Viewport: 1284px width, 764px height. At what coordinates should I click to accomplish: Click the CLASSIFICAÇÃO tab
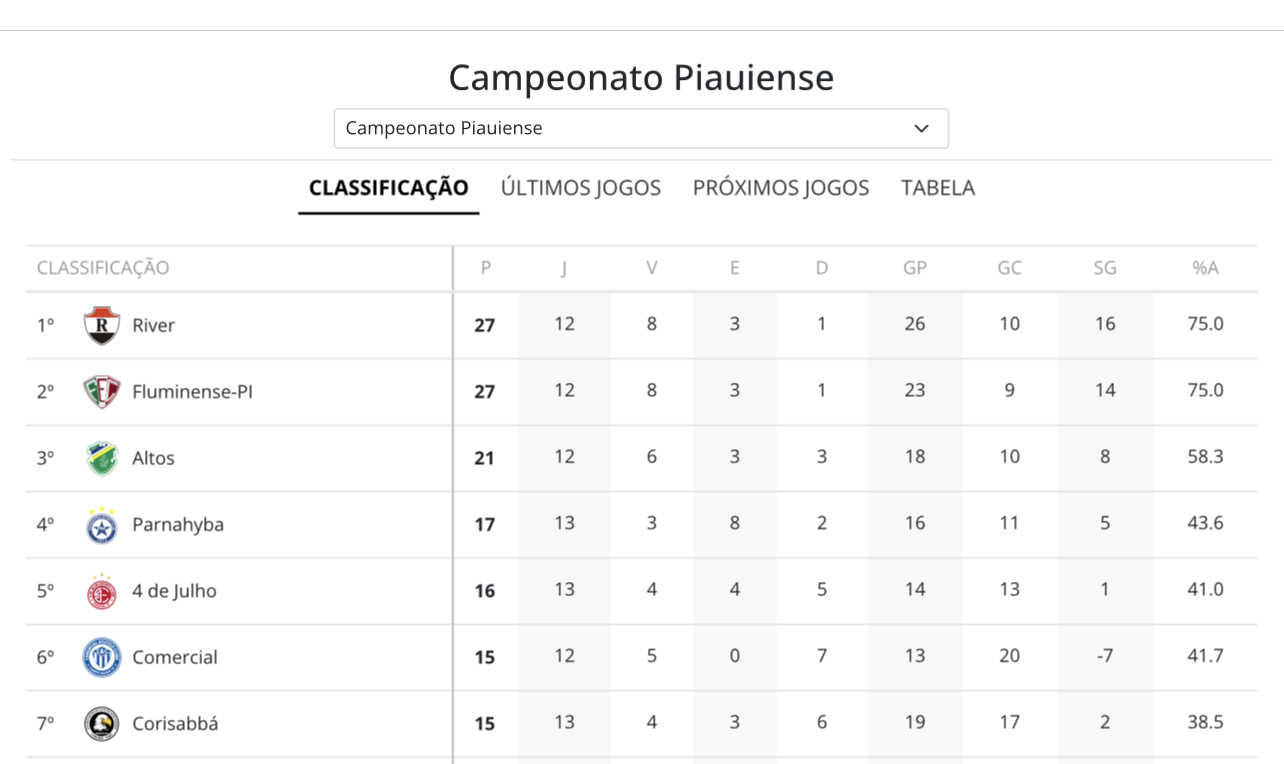[389, 188]
